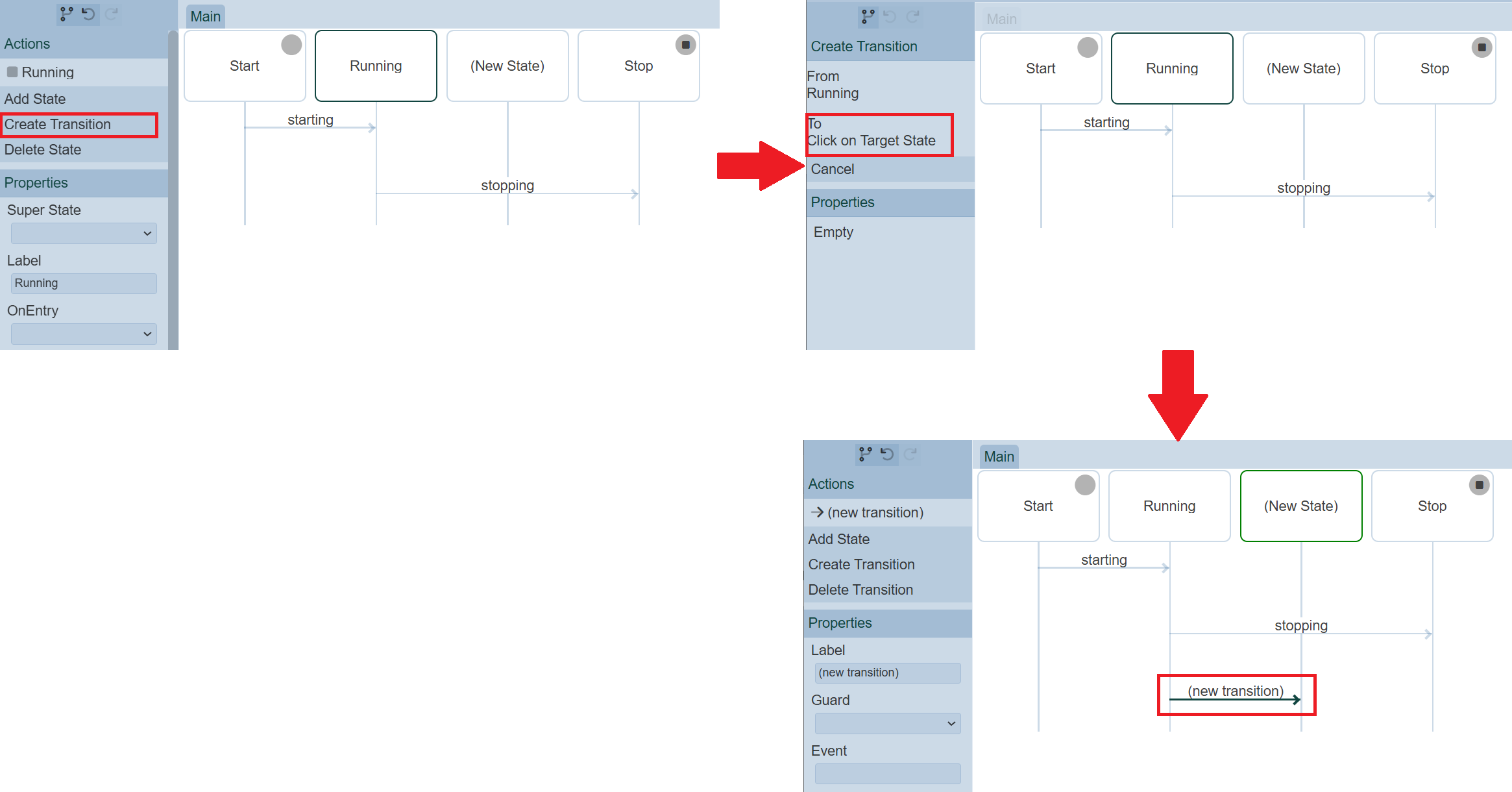Screen dimensions: 1512x792
Task: Click the dark (new transition) arrow in the diagram
Action: point(1234,700)
